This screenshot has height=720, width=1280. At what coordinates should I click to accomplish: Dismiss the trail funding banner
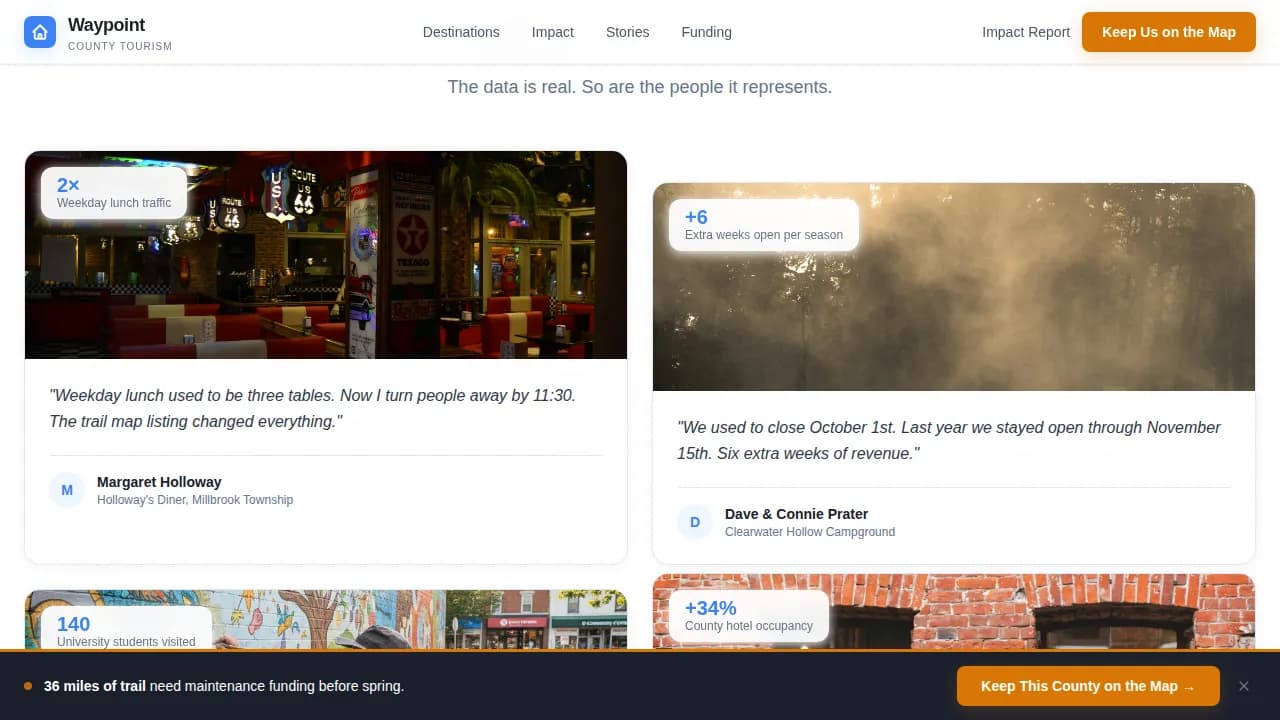(x=1244, y=686)
